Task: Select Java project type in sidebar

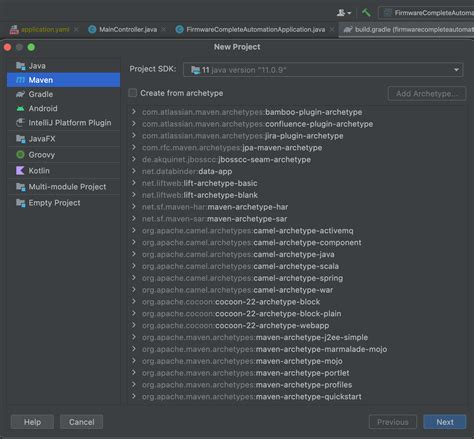Action: 63,66
